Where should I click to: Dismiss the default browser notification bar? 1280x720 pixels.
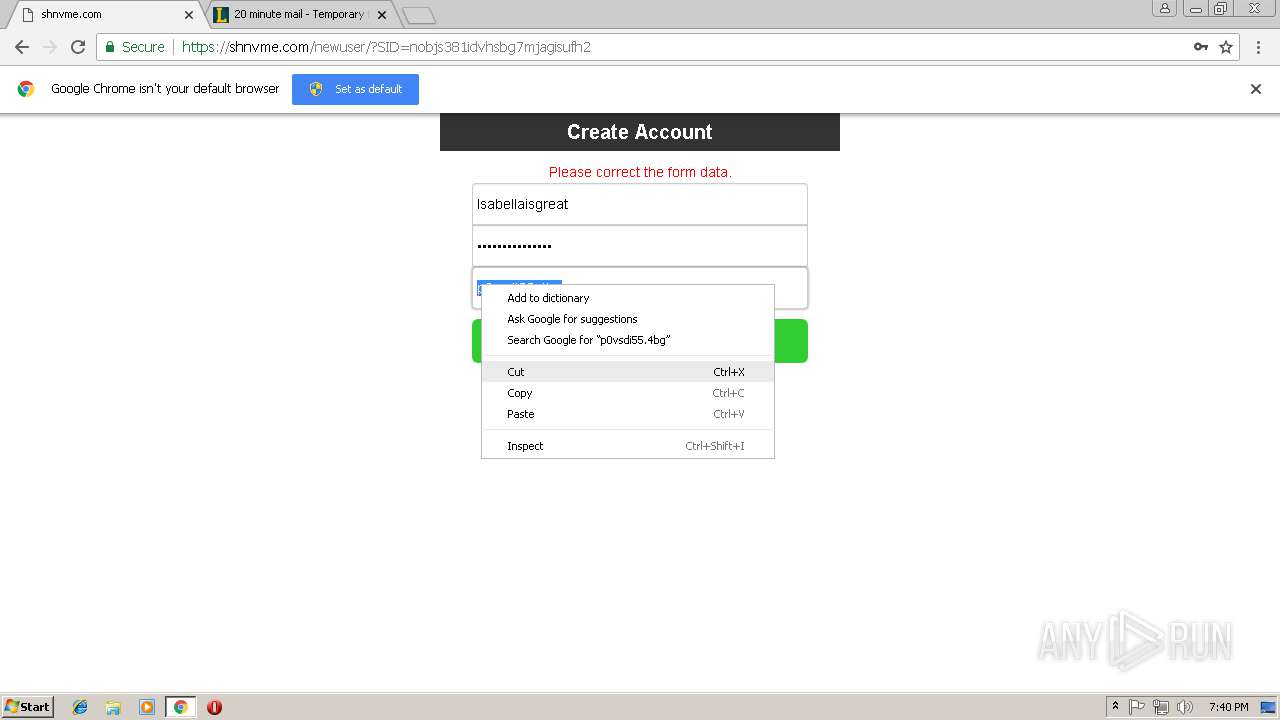point(1256,89)
